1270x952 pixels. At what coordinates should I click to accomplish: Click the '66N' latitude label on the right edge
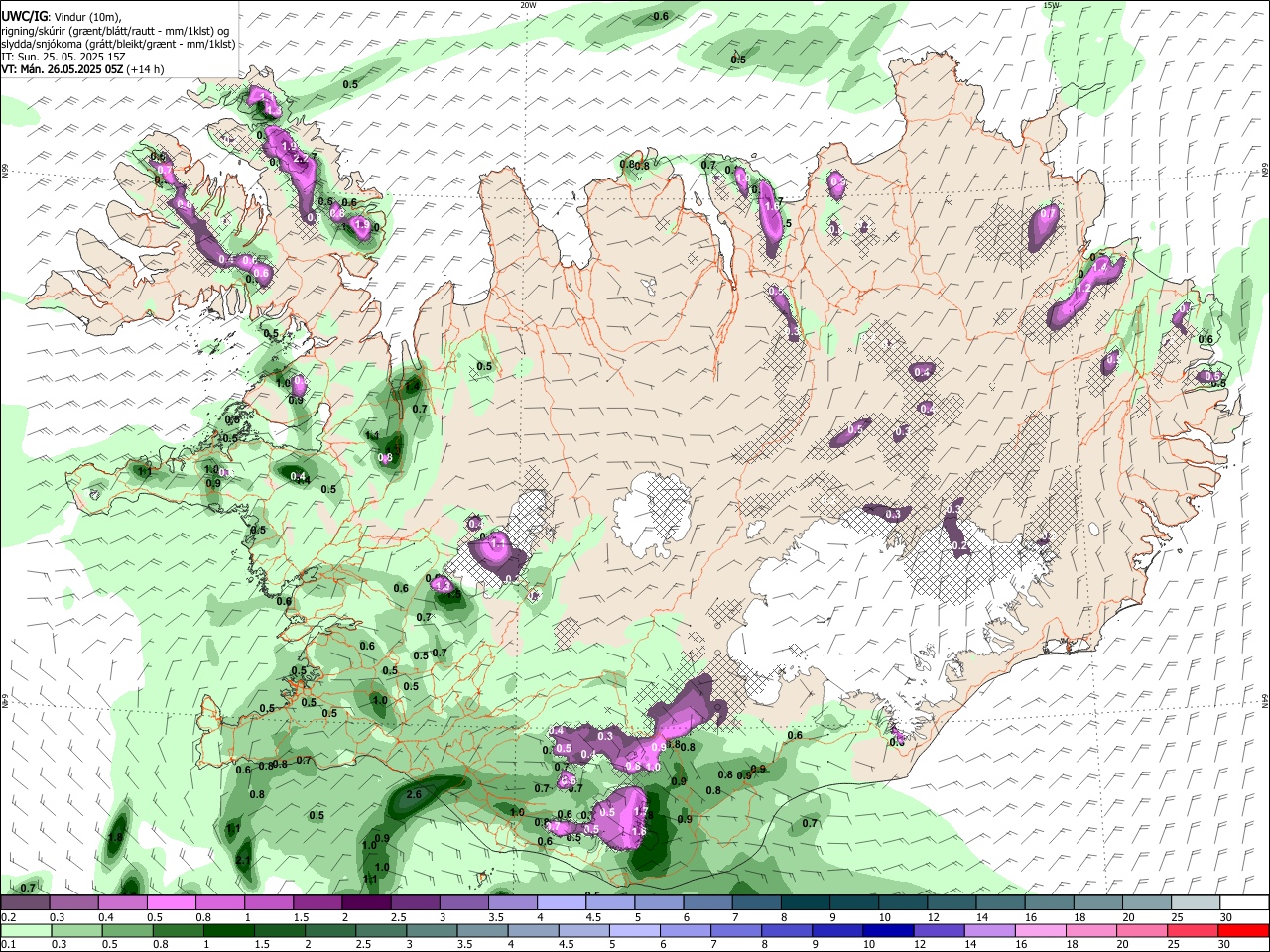1265,172
